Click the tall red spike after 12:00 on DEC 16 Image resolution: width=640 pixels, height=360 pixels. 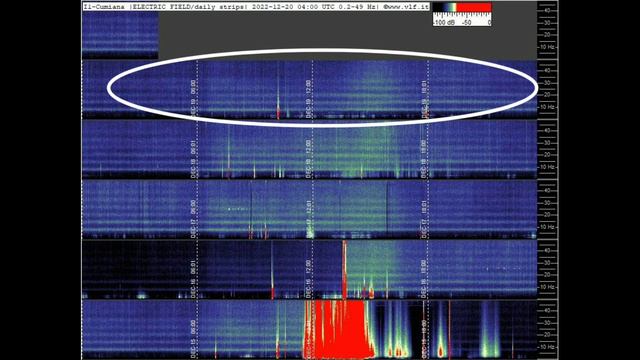click(x=344, y=269)
